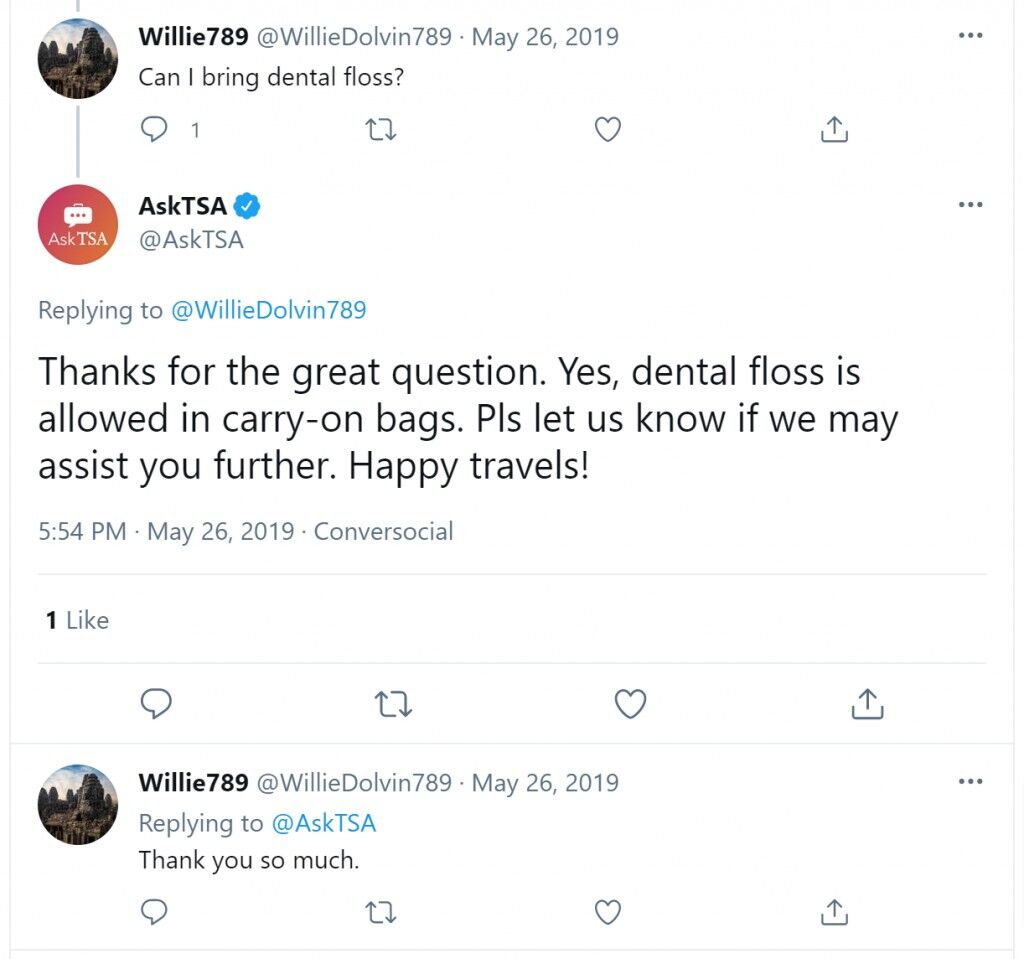This screenshot has width=1024, height=959.
Task: Share the 'Thank you so much' tweet
Action: click(x=834, y=912)
